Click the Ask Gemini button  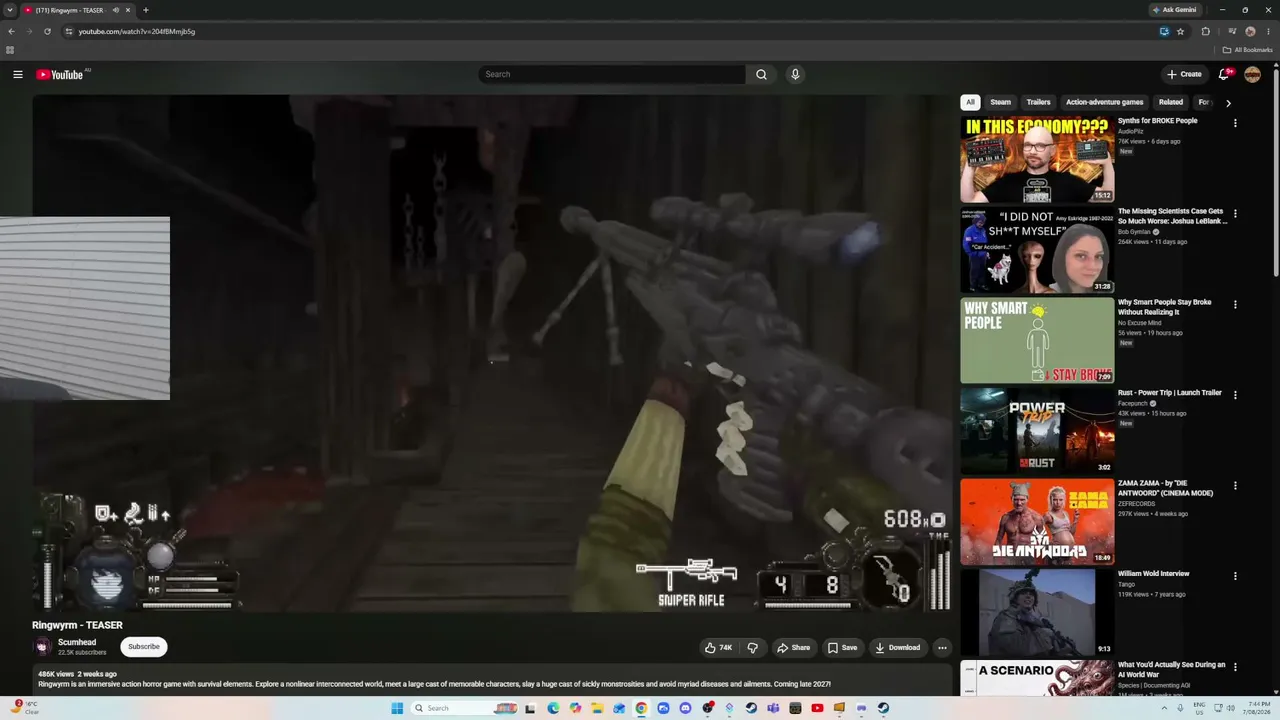1174,10
